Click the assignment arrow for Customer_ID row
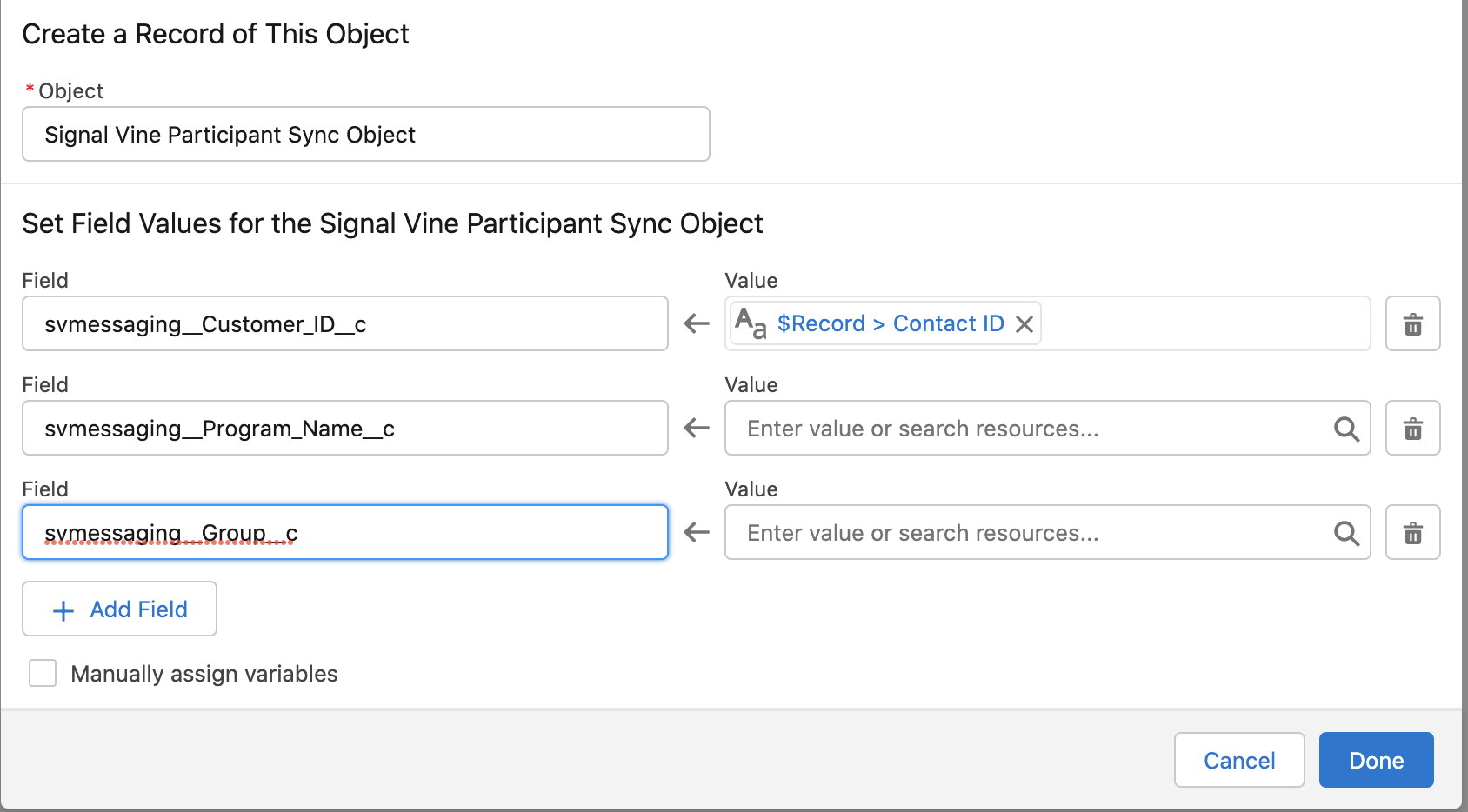 click(x=697, y=323)
